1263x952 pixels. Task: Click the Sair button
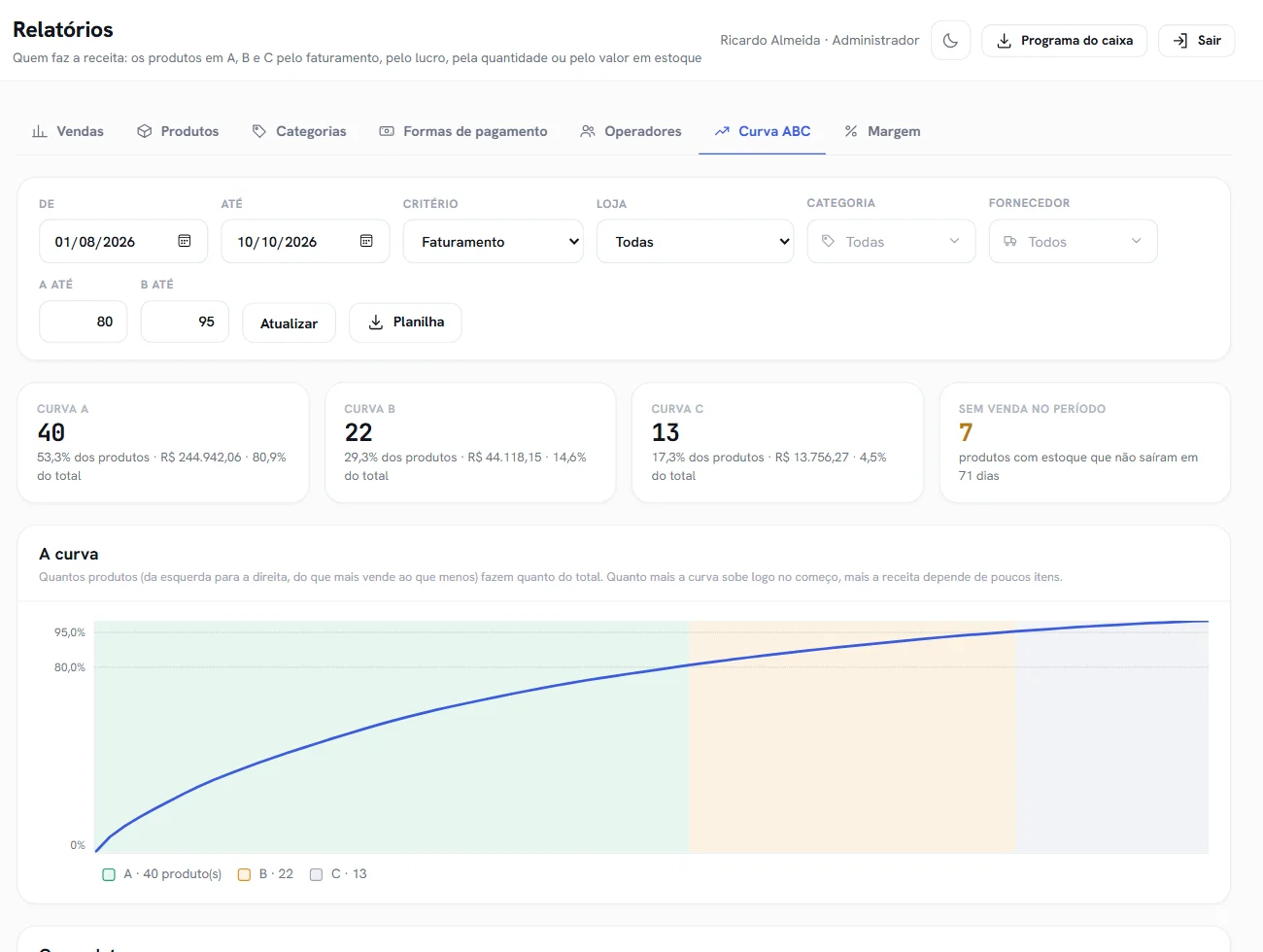click(1196, 41)
